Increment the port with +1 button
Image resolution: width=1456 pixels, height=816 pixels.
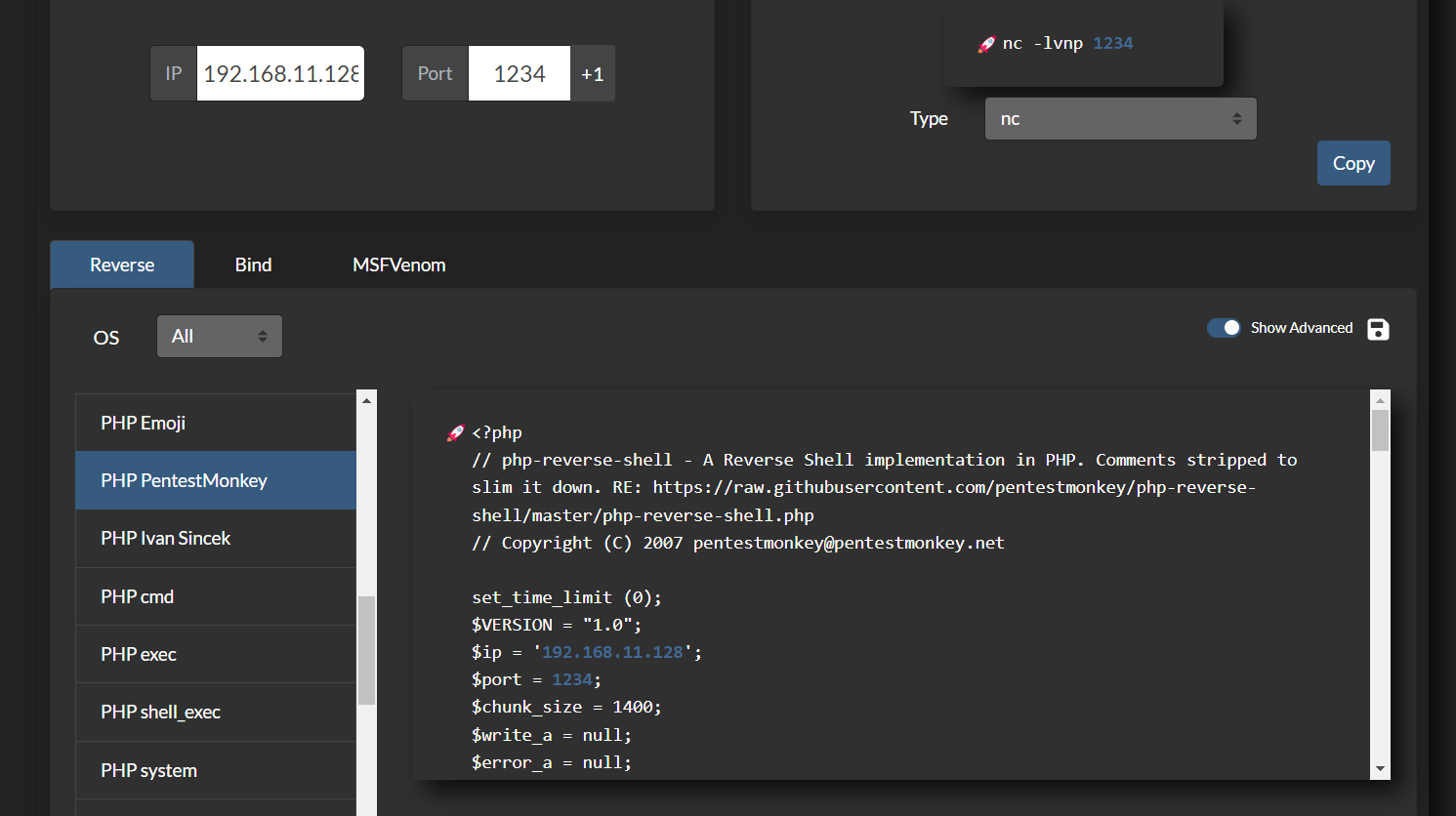(x=593, y=73)
